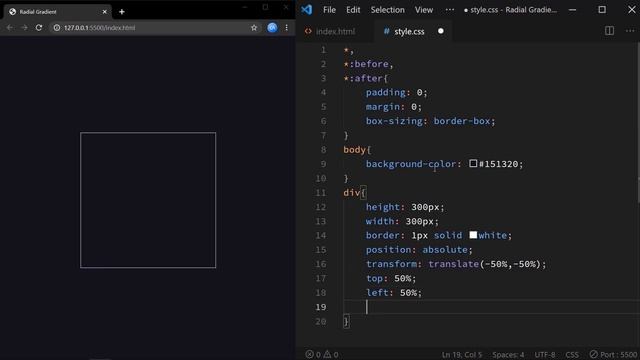This screenshot has height=360, width=640.
Task: Click the #151320 color swatch
Action: click(473, 163)
